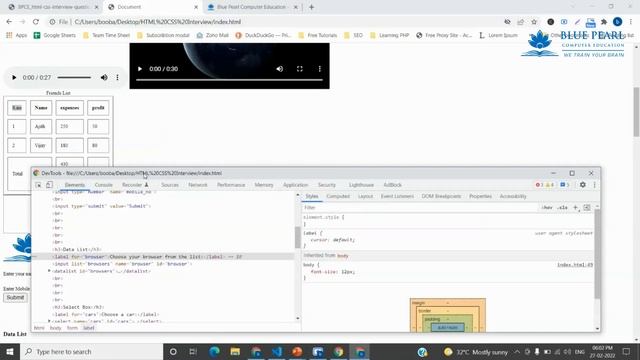Reload the page in Chrome
Screen dimensions: 640x360
(36, 22)
